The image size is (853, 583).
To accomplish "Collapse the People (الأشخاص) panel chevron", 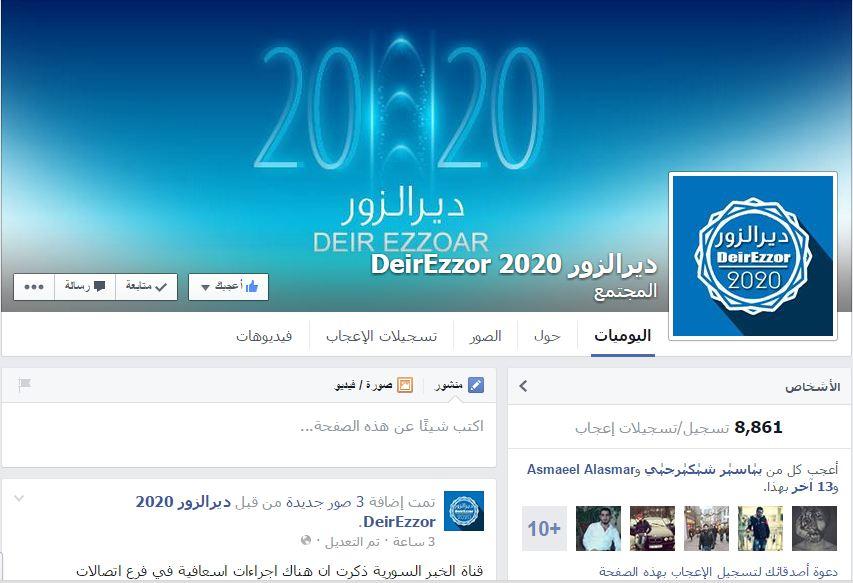I will click(x=523, y=386).
